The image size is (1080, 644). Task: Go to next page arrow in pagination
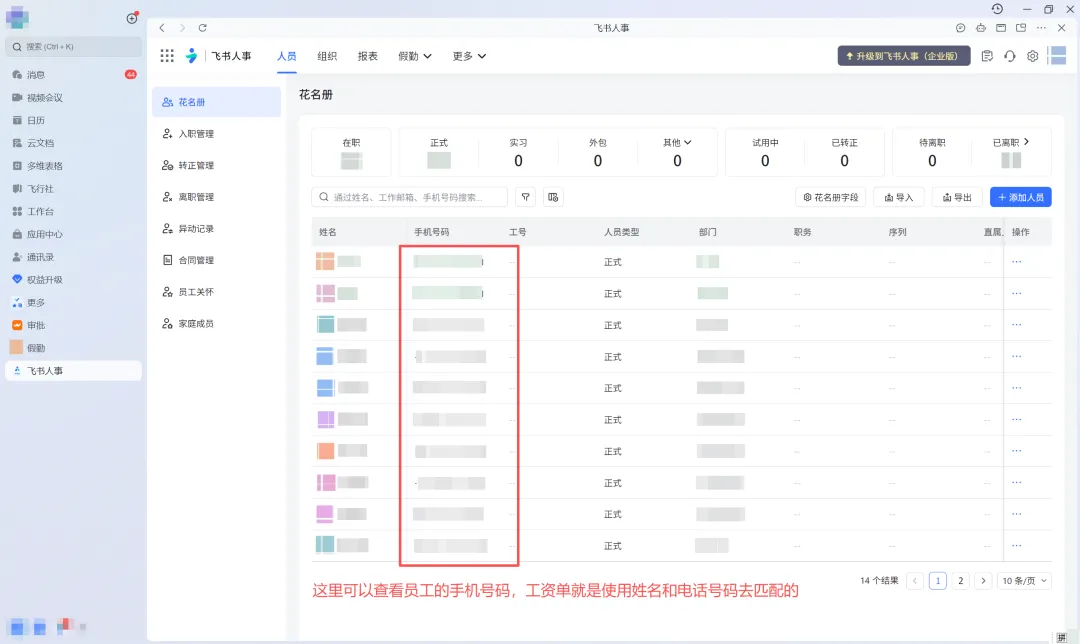[983, 581]
